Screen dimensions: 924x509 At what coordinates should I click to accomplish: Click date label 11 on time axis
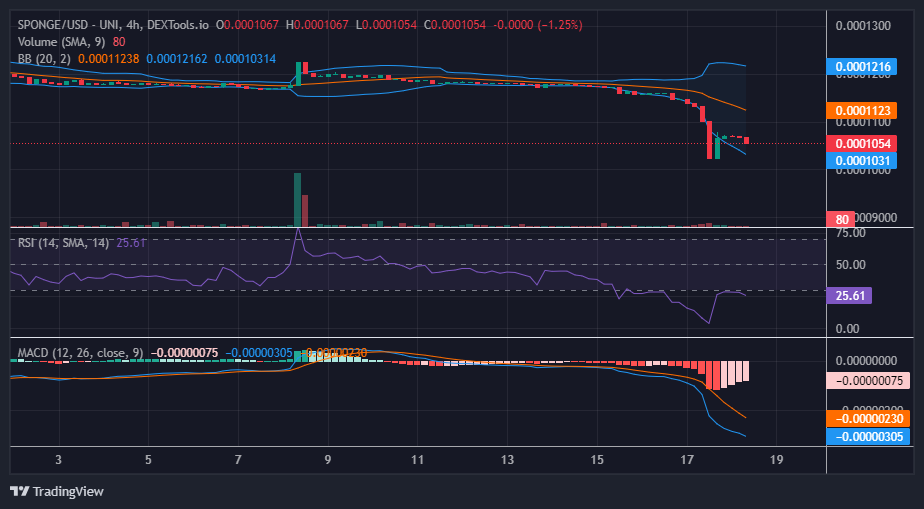[417, 460]
